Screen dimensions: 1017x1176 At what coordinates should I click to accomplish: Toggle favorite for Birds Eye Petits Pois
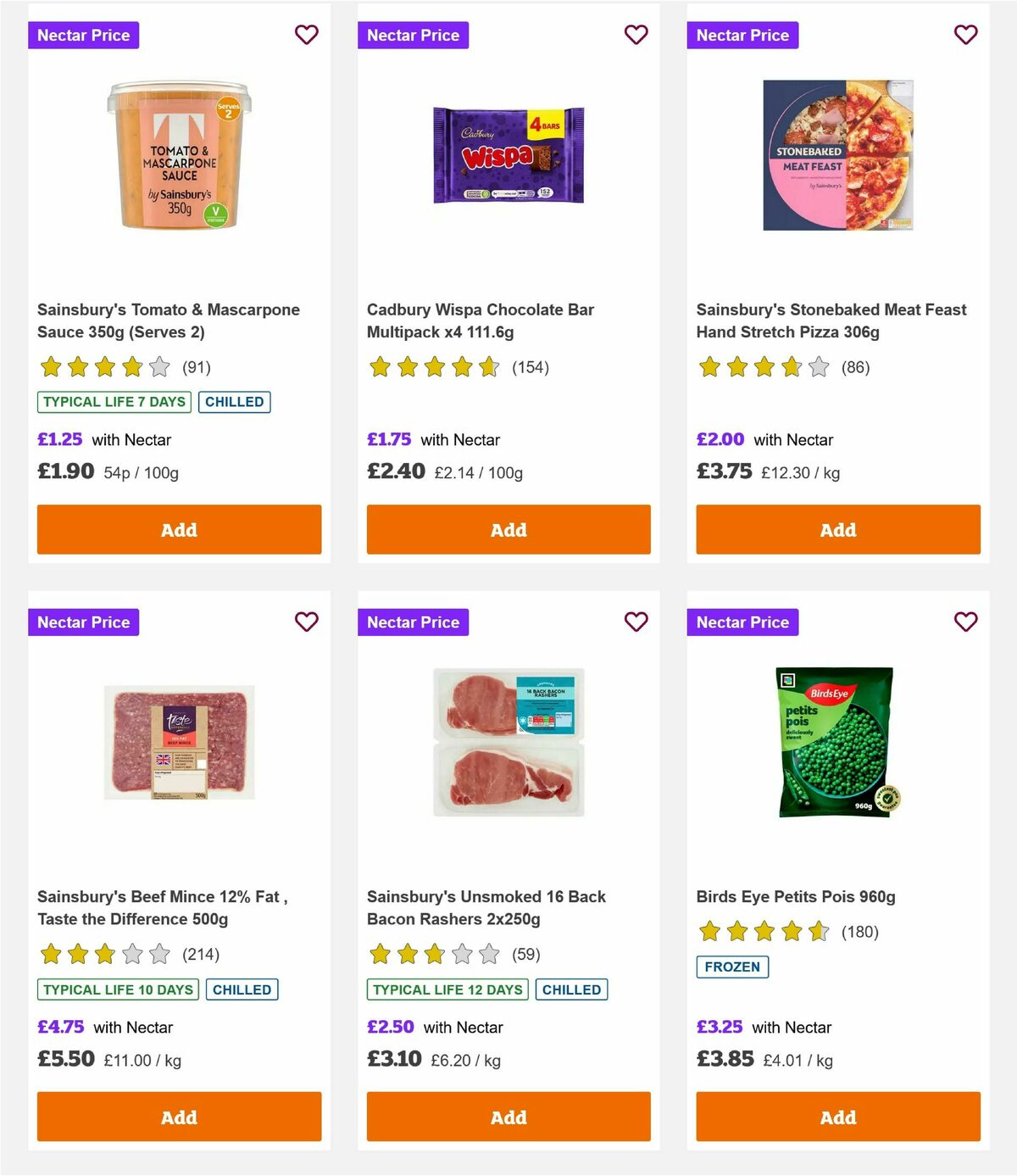pyautogui.click(x=965, y=621)
